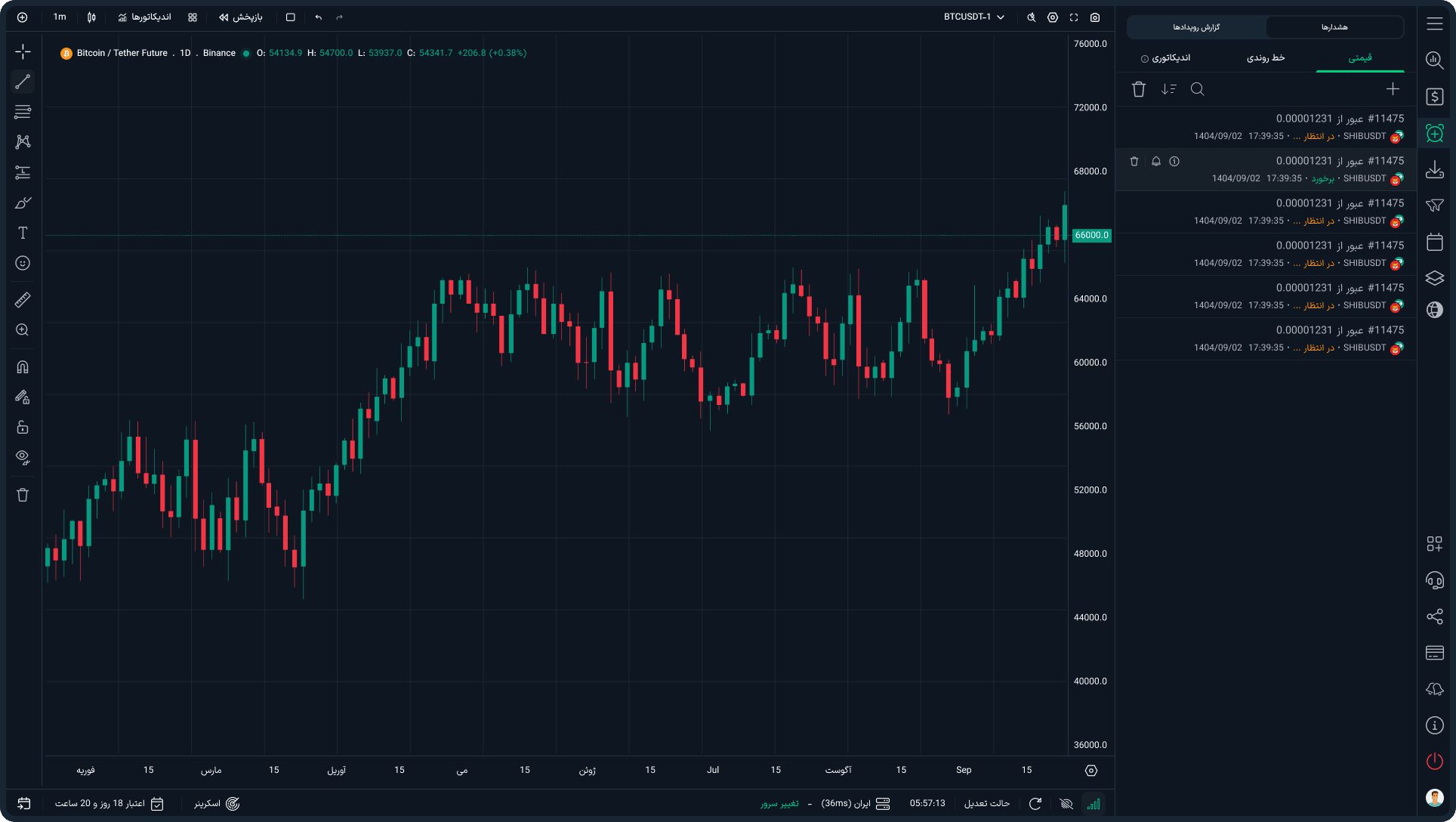Screen dimensions: 1456x822
Task: Expand the BTCUSDT-1 symbol dropdown
Action: [974, 17]
